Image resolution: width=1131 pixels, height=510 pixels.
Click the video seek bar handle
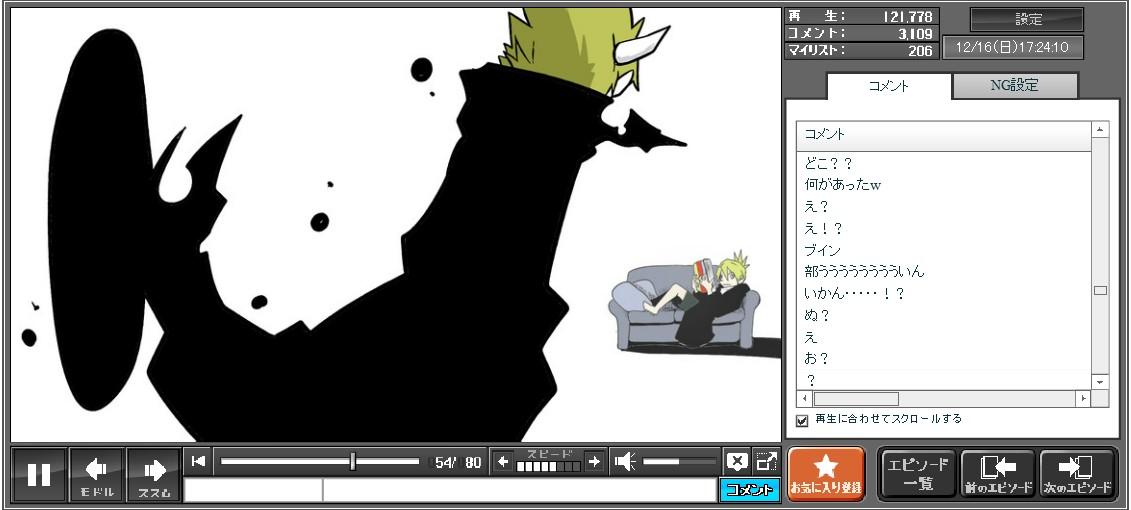click(352, 461)
